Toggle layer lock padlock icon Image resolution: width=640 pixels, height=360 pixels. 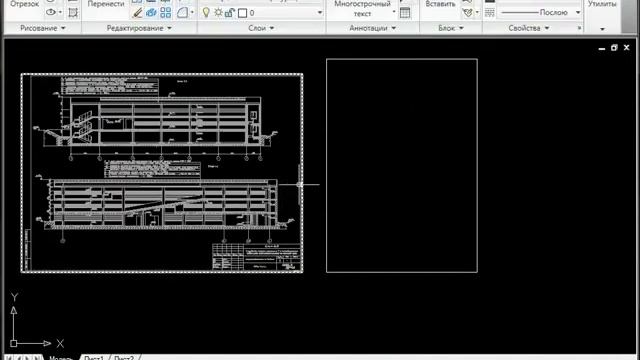point(229,13)
